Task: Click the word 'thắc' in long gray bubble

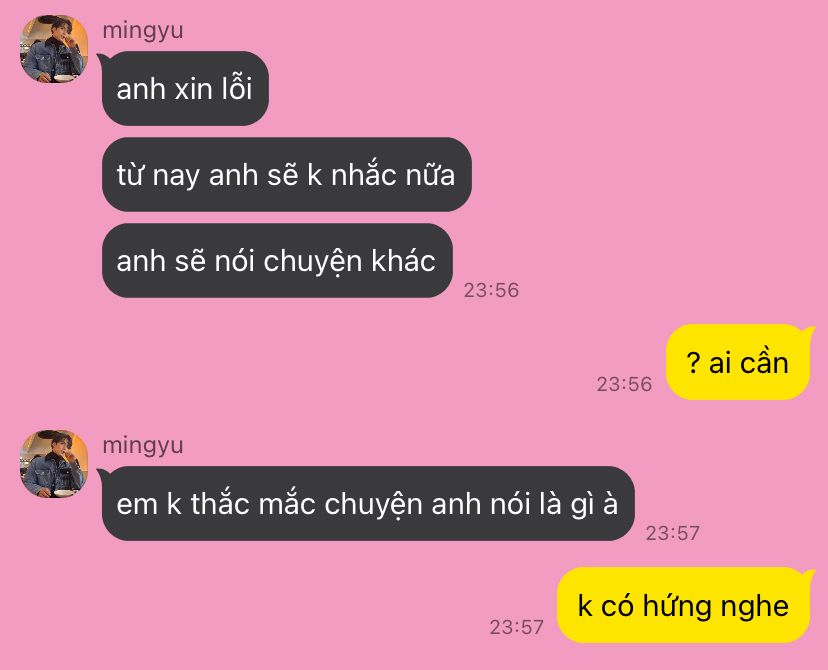Action: point(220,503)
